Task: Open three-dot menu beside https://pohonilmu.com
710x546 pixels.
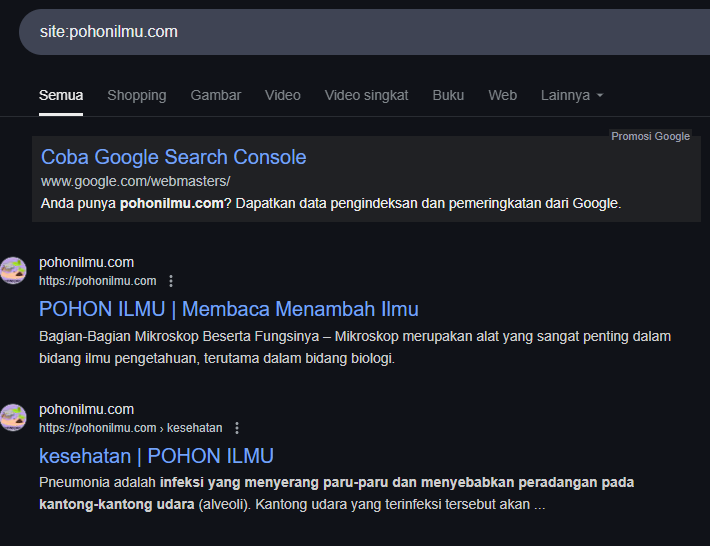Action: tap(171, 281)
